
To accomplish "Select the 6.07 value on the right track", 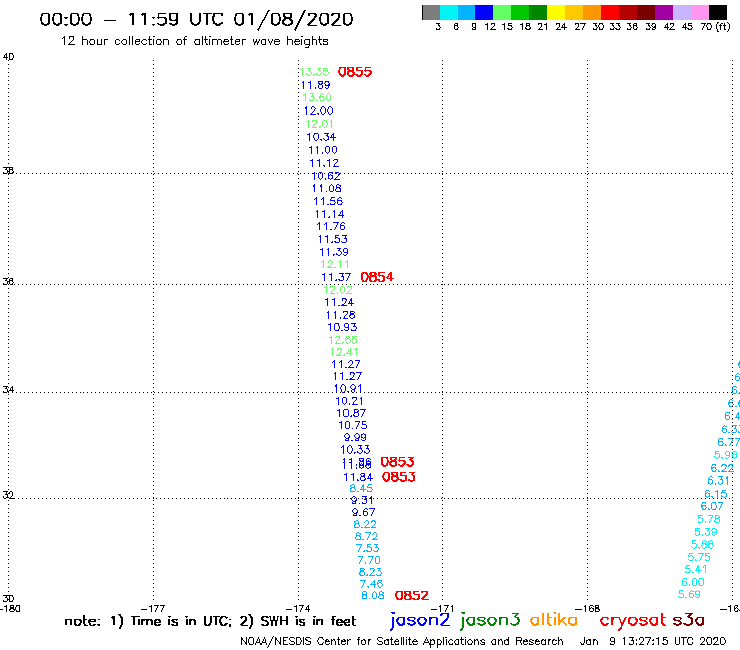I will pyautogui.click(x=712, y=506).
